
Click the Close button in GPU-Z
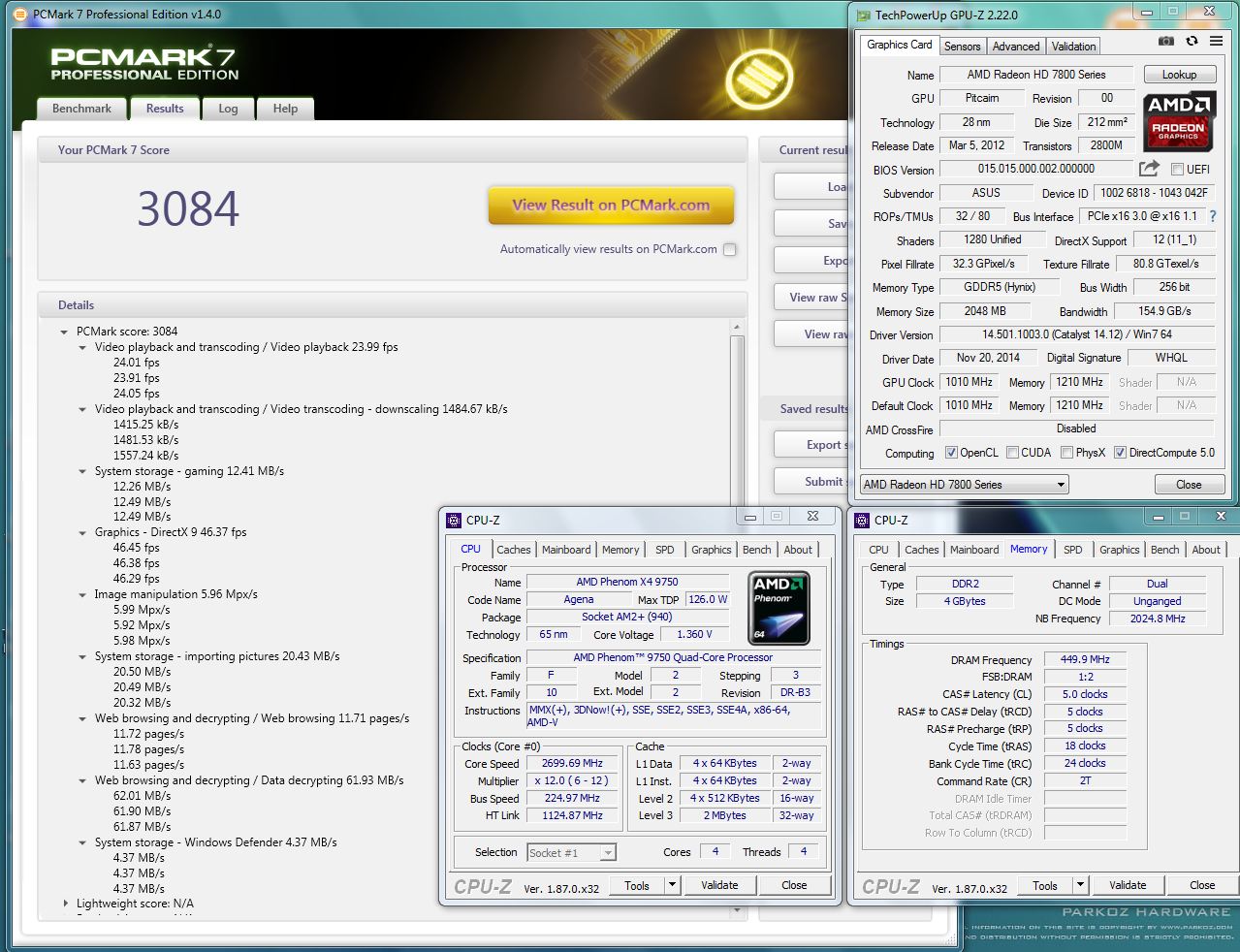point(1189,485)
